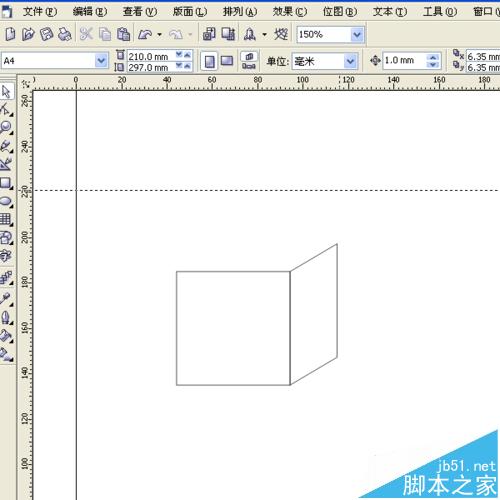Click the Open file icon
Screen dimensions: 500x500
pos(28,34)
